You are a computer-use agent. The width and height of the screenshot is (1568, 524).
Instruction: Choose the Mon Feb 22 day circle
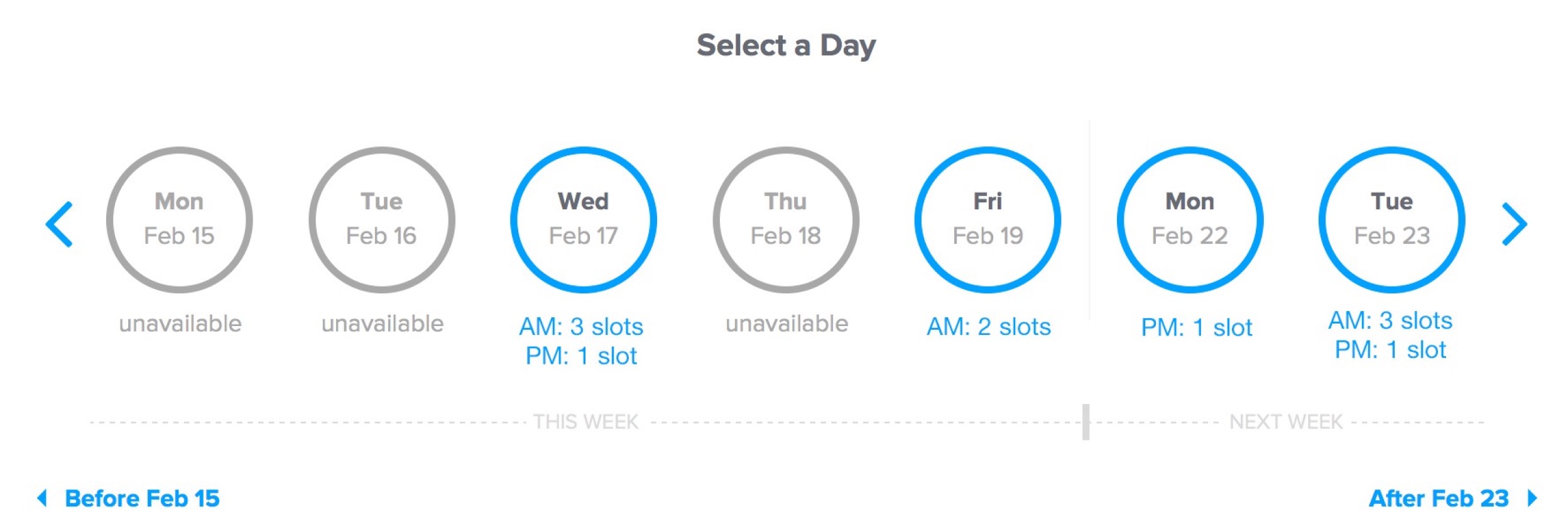[x=1190, y=220]
